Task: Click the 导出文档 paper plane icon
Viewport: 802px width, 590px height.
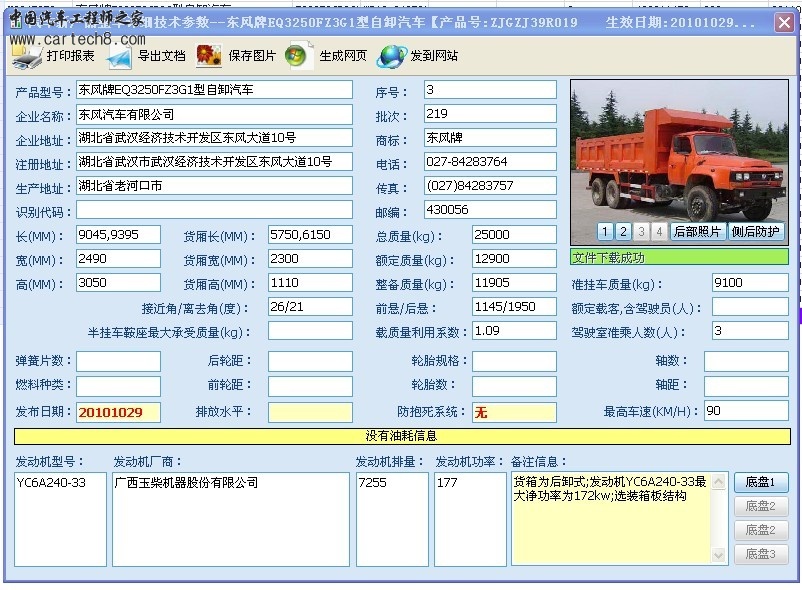Action: 119,57
